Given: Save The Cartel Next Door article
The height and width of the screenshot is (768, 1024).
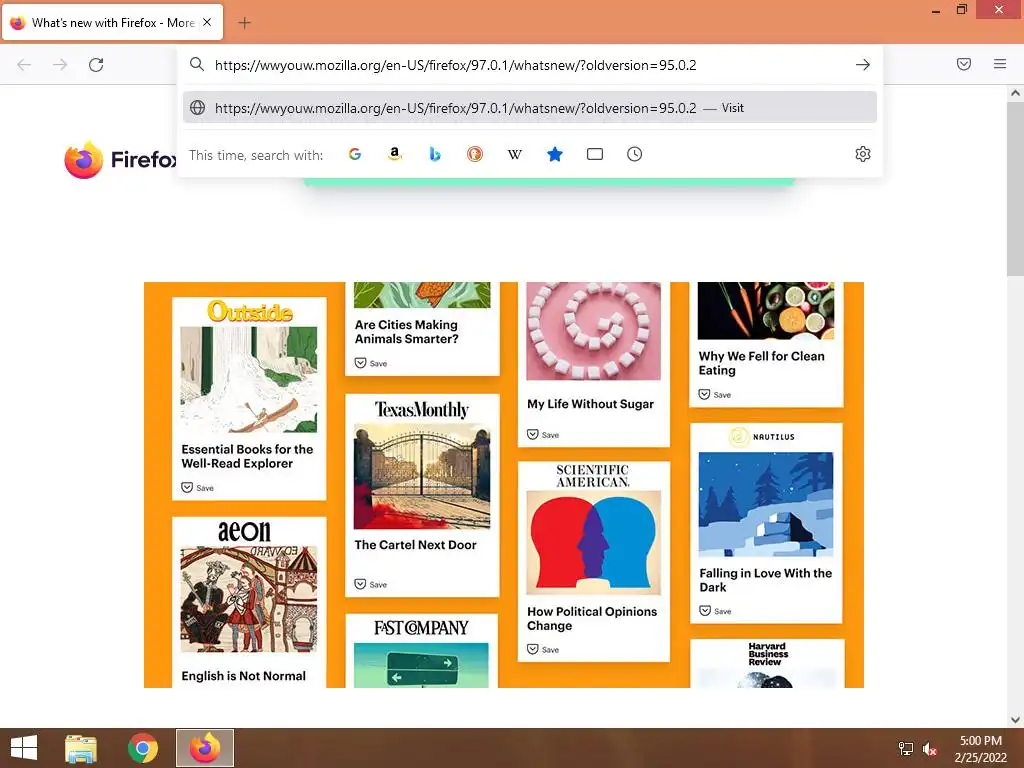Looking at the screenshot, I should [x=371, y=584].
